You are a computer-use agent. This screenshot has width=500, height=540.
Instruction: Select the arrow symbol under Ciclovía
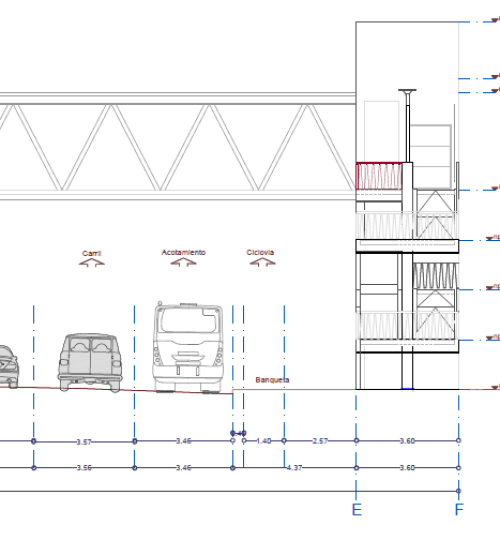[262, 262]
